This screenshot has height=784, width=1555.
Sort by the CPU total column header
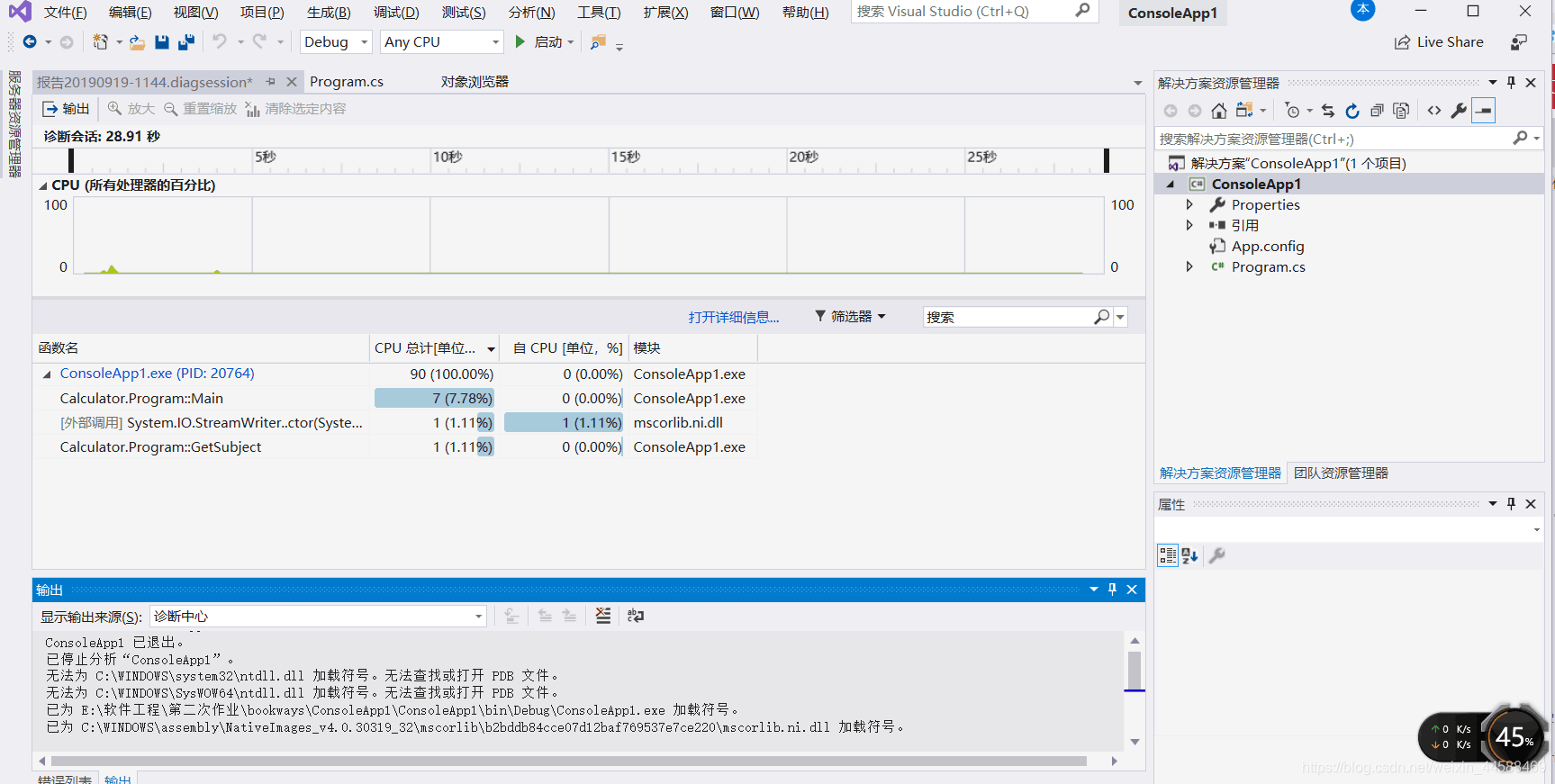pos(434,348)
